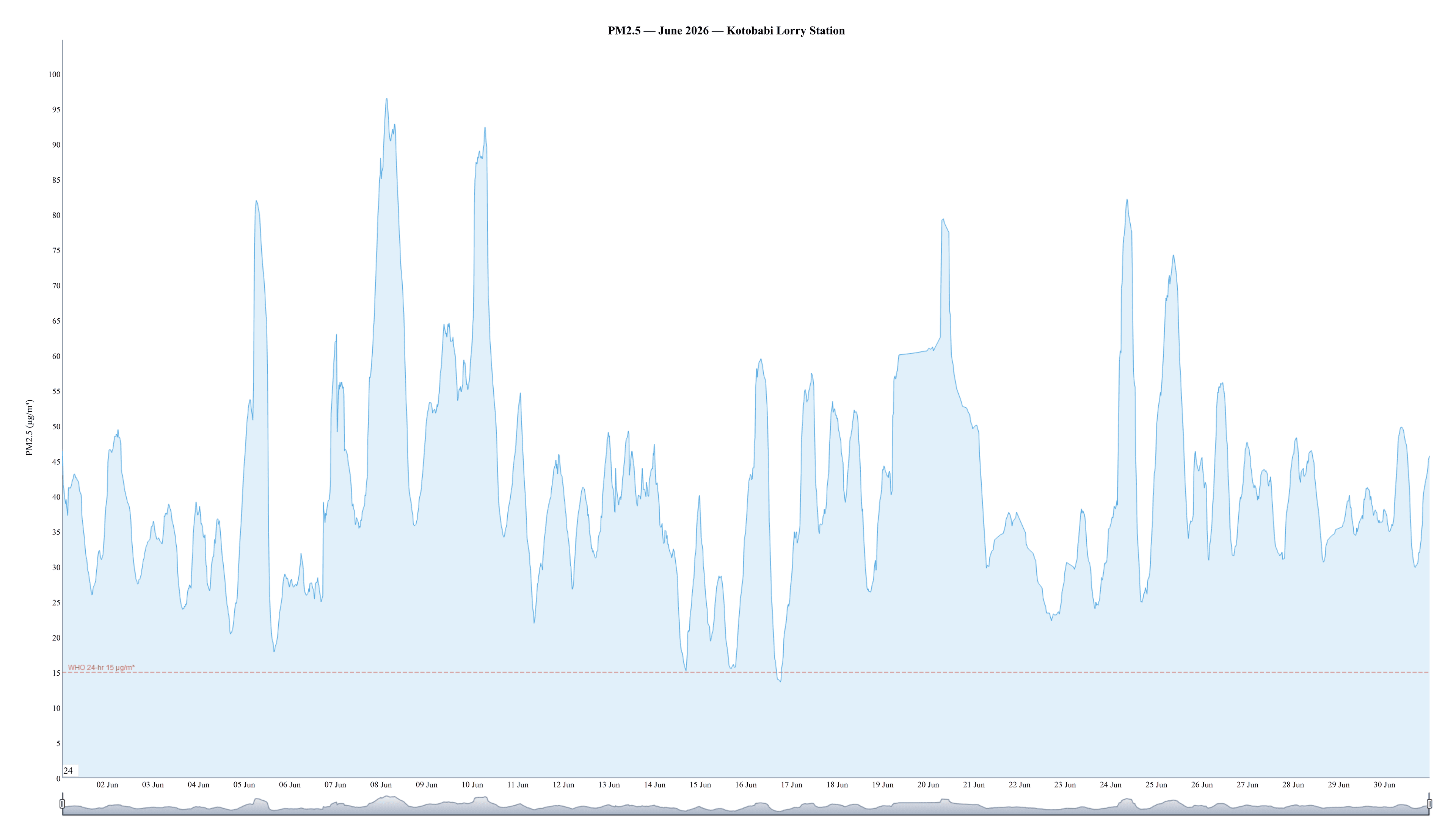
Task: Click the '21 Jun' date label
Action: 974,785
